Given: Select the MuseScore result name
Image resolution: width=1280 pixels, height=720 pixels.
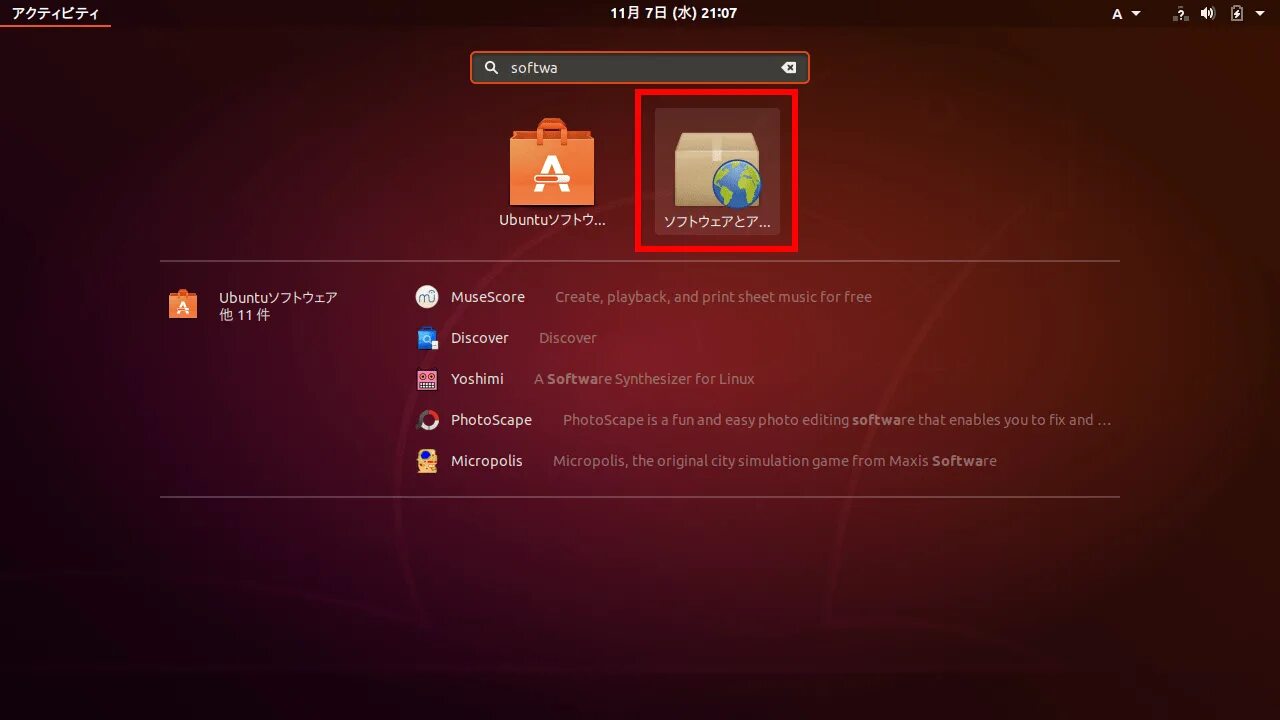Looking at the screenshot, I should tap(488, 297).
